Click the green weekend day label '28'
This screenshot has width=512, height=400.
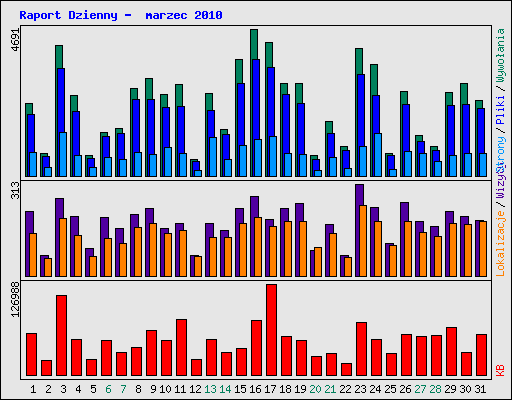435,389
